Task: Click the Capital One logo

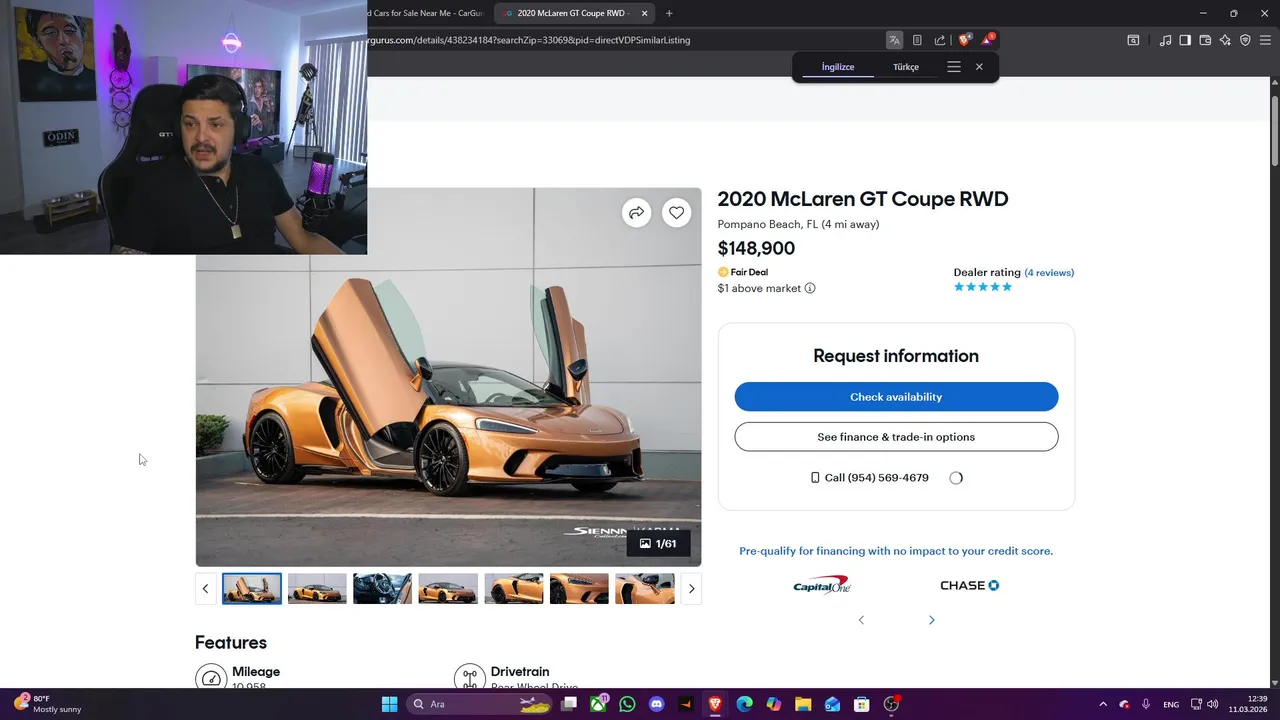Action: [x=821, y=585]
